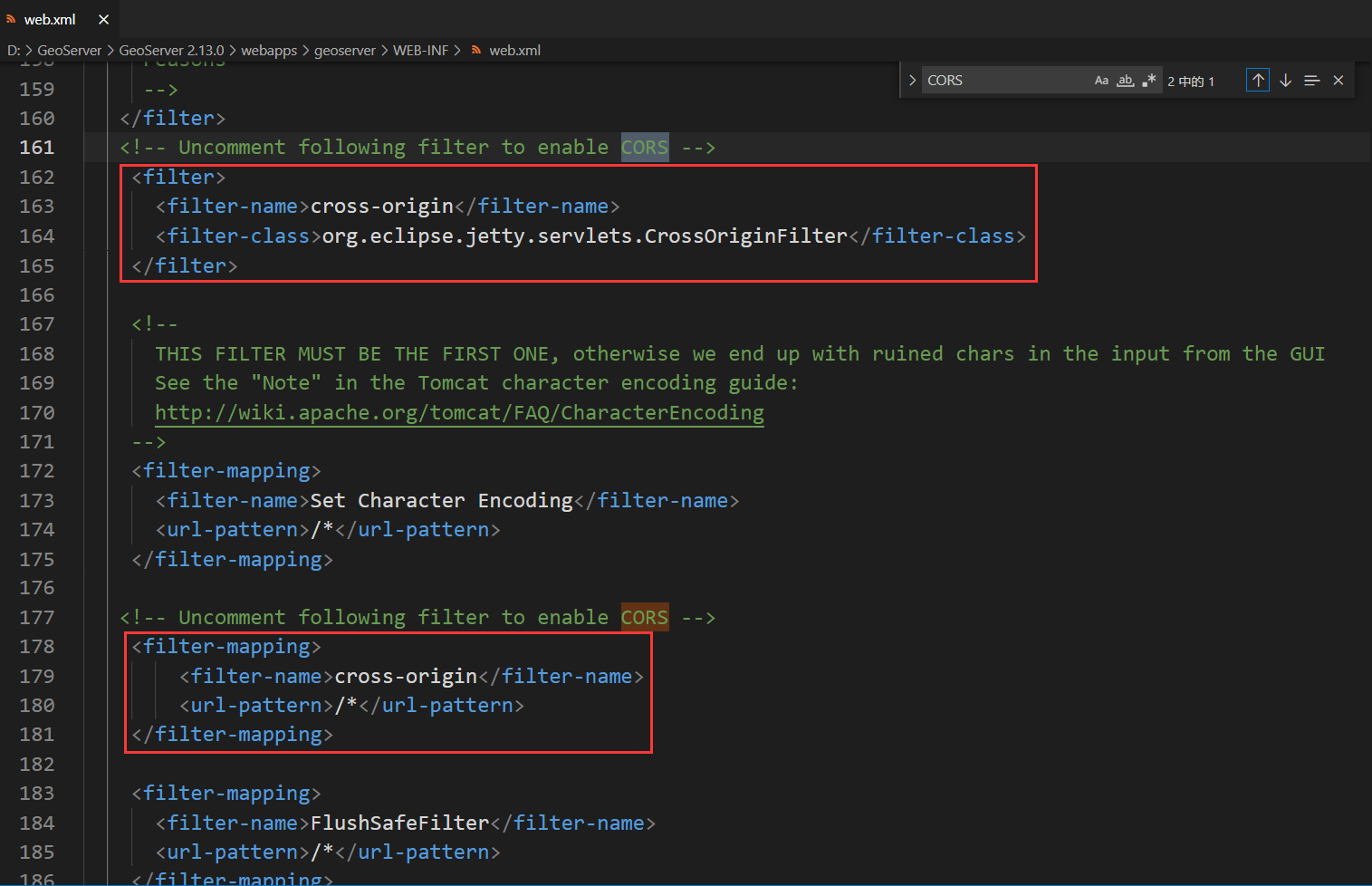Toggle Match Case (Aa) in the search widget

(x=1101, y=80)
